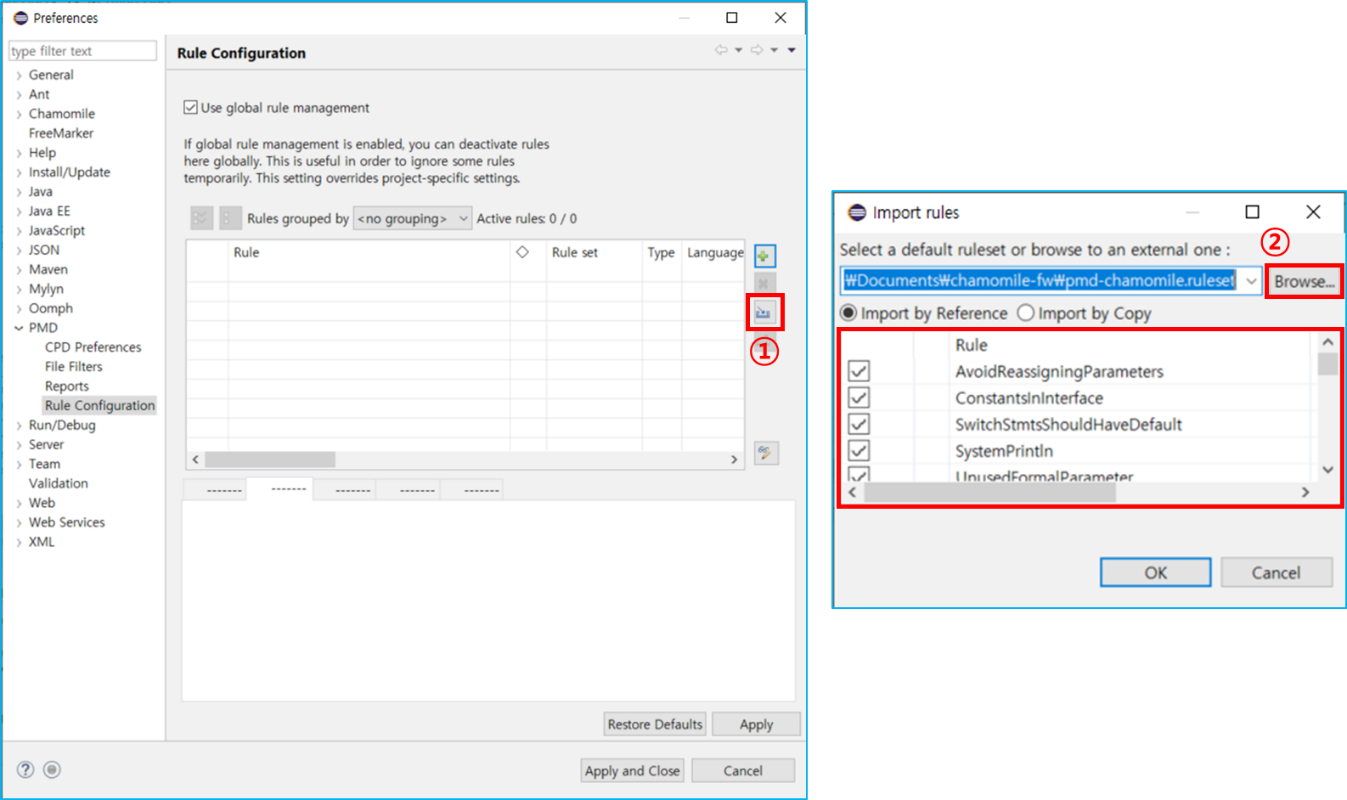Image resolution: width=1347 pixels, height=800 pixels.
Task: Toggle Use global rule management checkbox
Action: pos(191,108)
